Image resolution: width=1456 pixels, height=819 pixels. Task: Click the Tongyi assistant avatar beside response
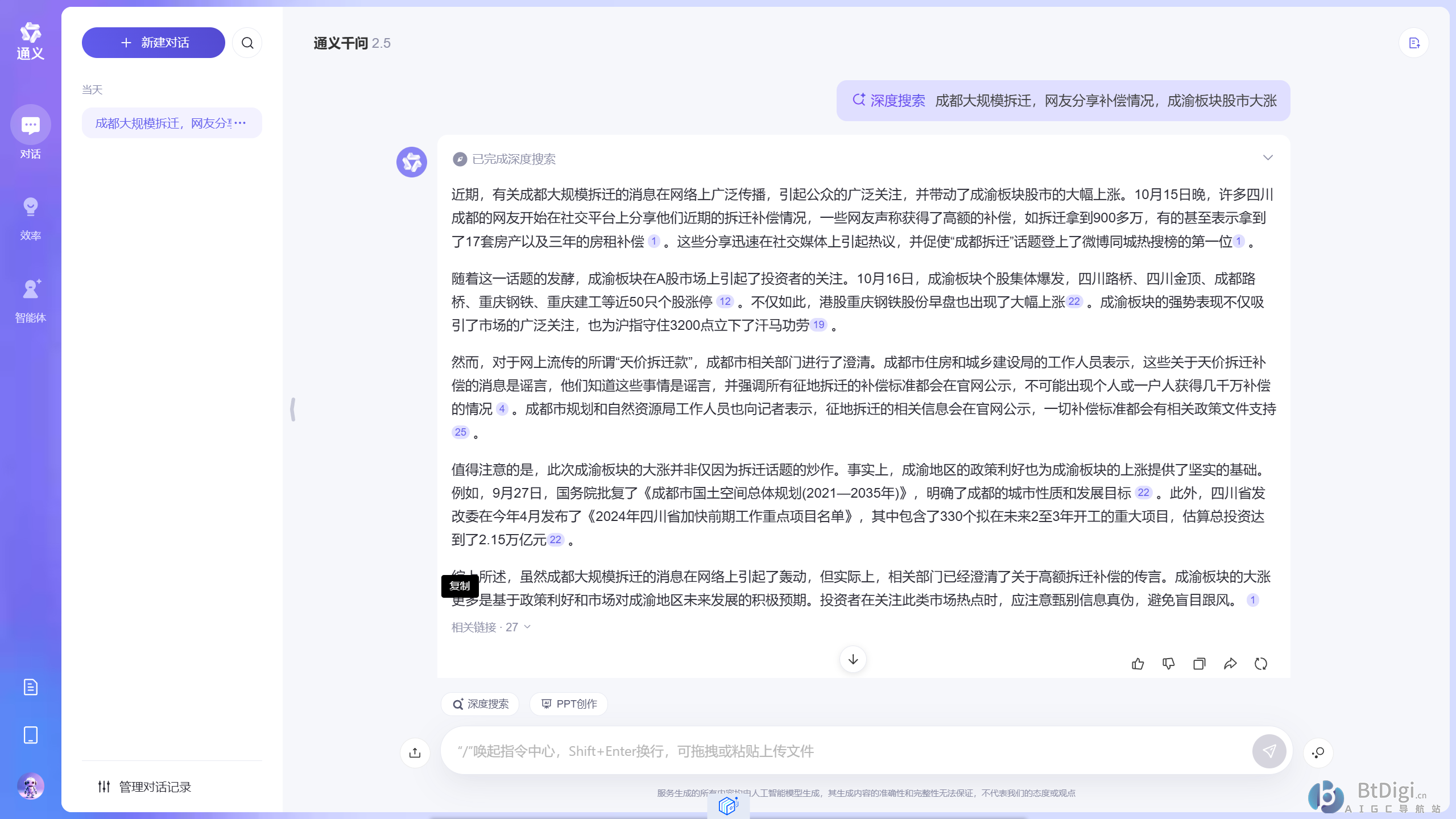tap(412, 162)
